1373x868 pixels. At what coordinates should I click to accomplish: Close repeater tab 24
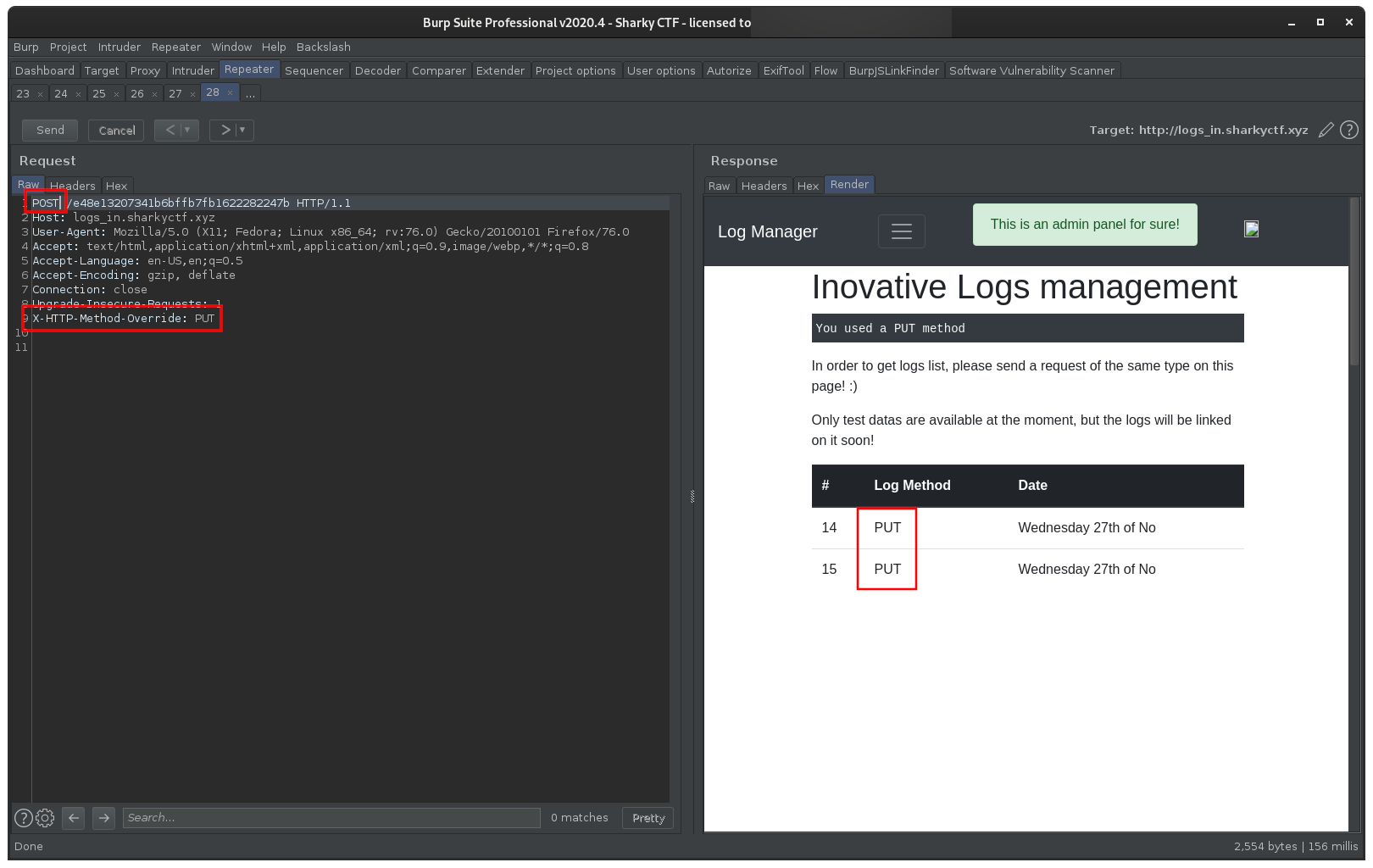[78, 94]
